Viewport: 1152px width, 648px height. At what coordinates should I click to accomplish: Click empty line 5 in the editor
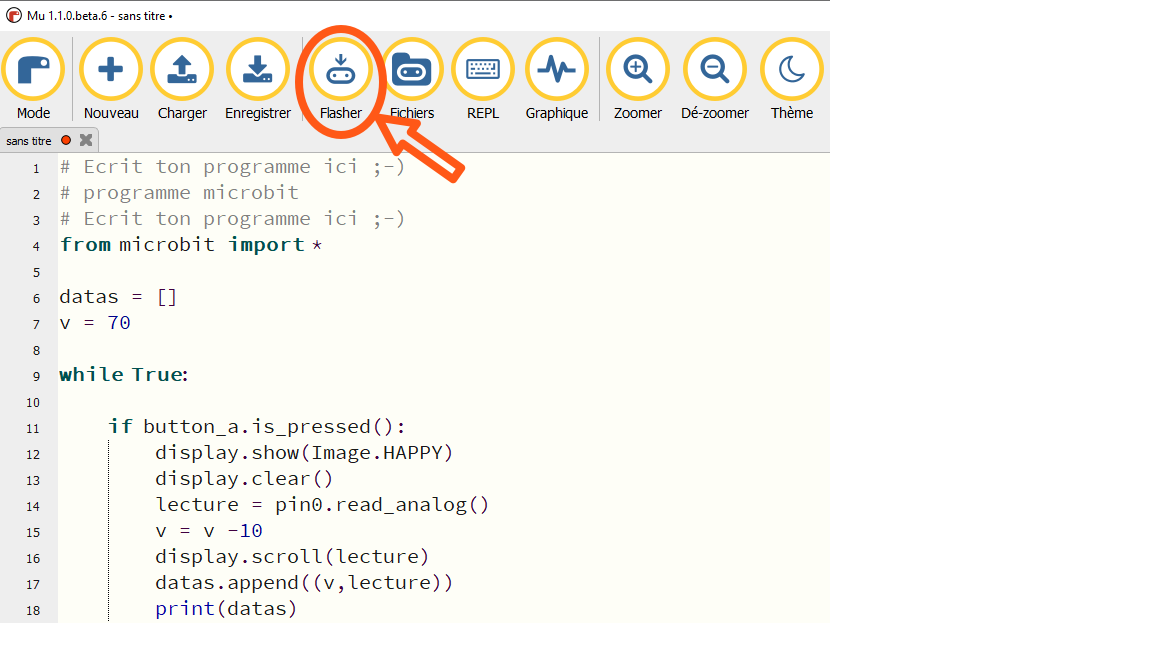(x=444, y=271)
